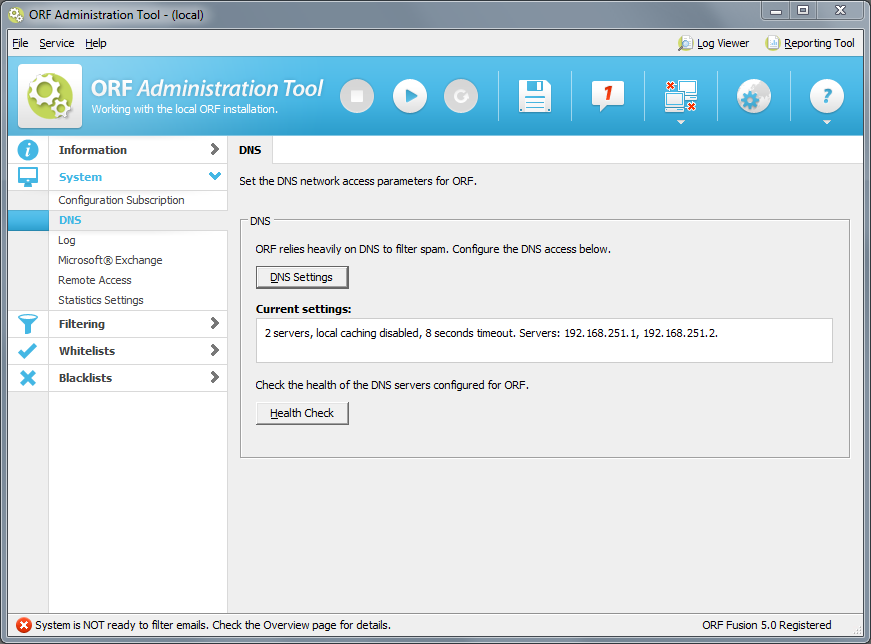Click the Log Viewer magnifier icon
The image size is (871, 644).
(685, 43)
